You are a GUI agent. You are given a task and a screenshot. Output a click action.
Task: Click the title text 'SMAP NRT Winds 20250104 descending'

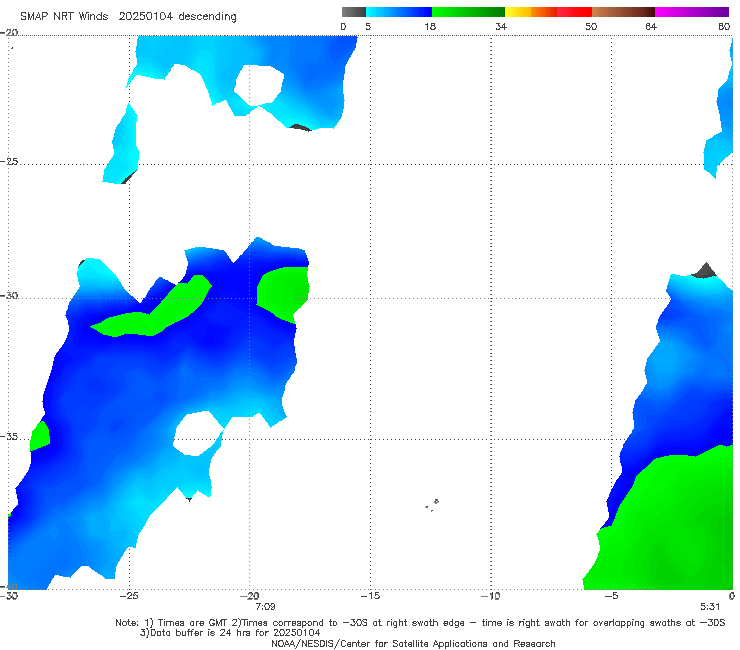click(128, 17)
